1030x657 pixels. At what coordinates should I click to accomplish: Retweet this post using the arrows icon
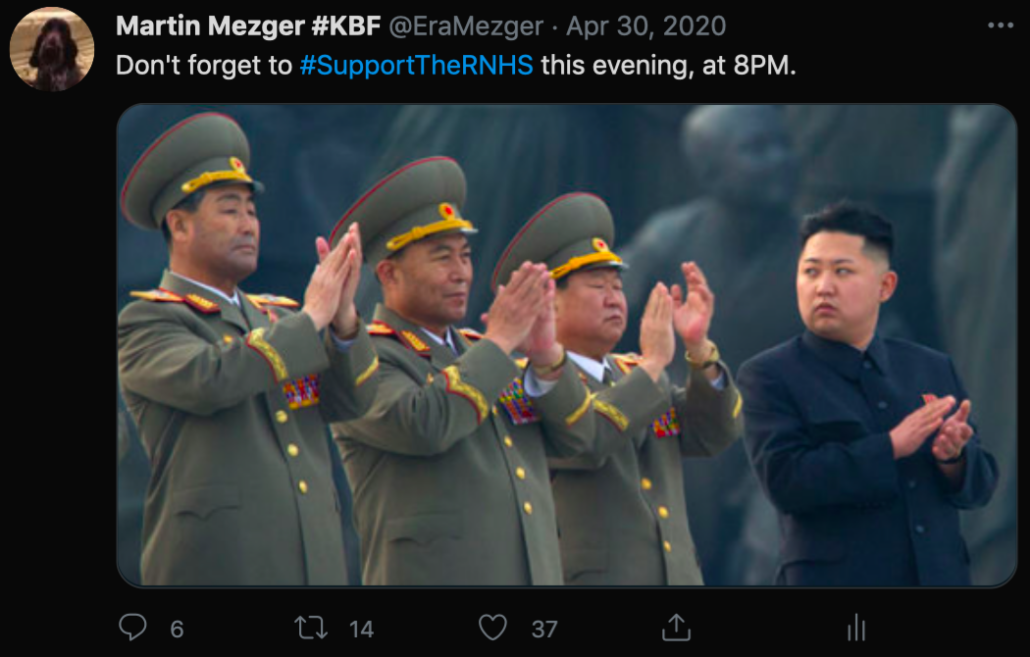(x=311, y=627)
